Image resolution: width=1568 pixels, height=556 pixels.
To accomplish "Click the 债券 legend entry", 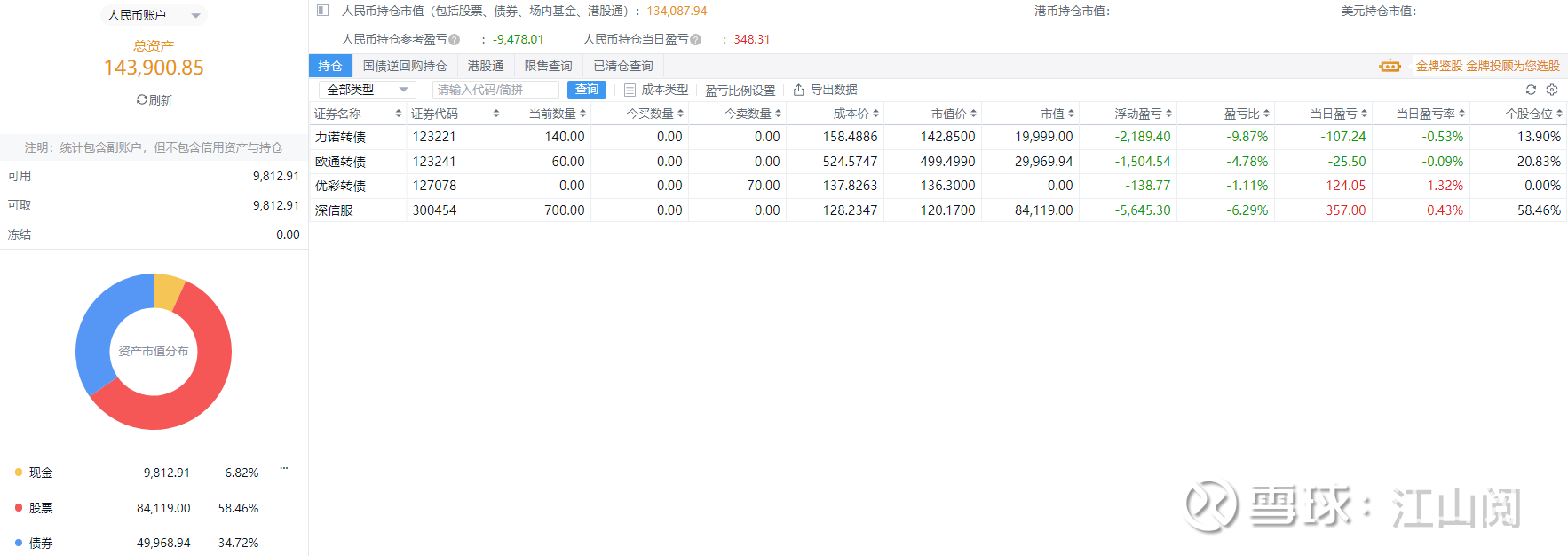I will point(137,543).
